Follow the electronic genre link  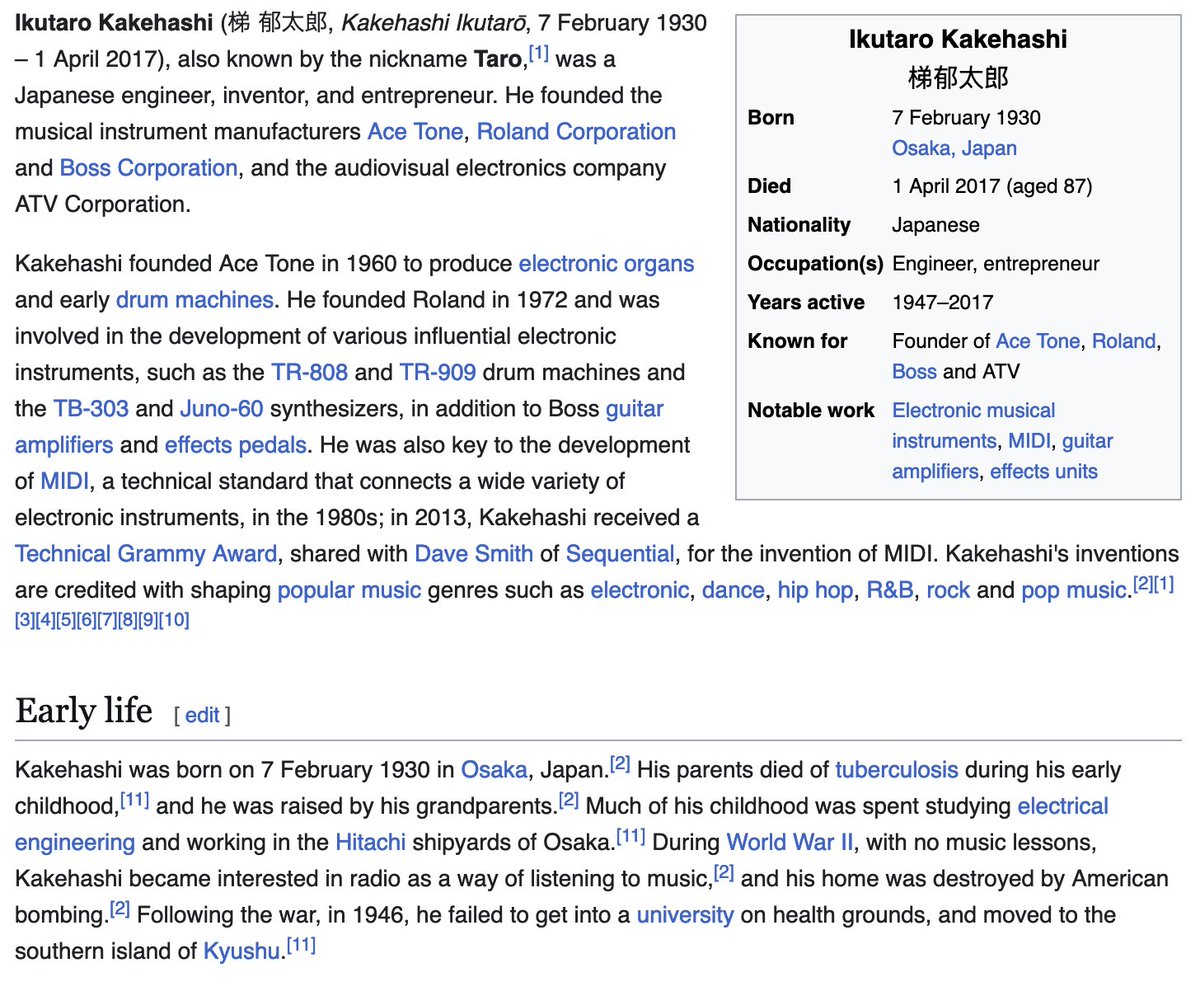pyautogui.click(x=640, y=590)
